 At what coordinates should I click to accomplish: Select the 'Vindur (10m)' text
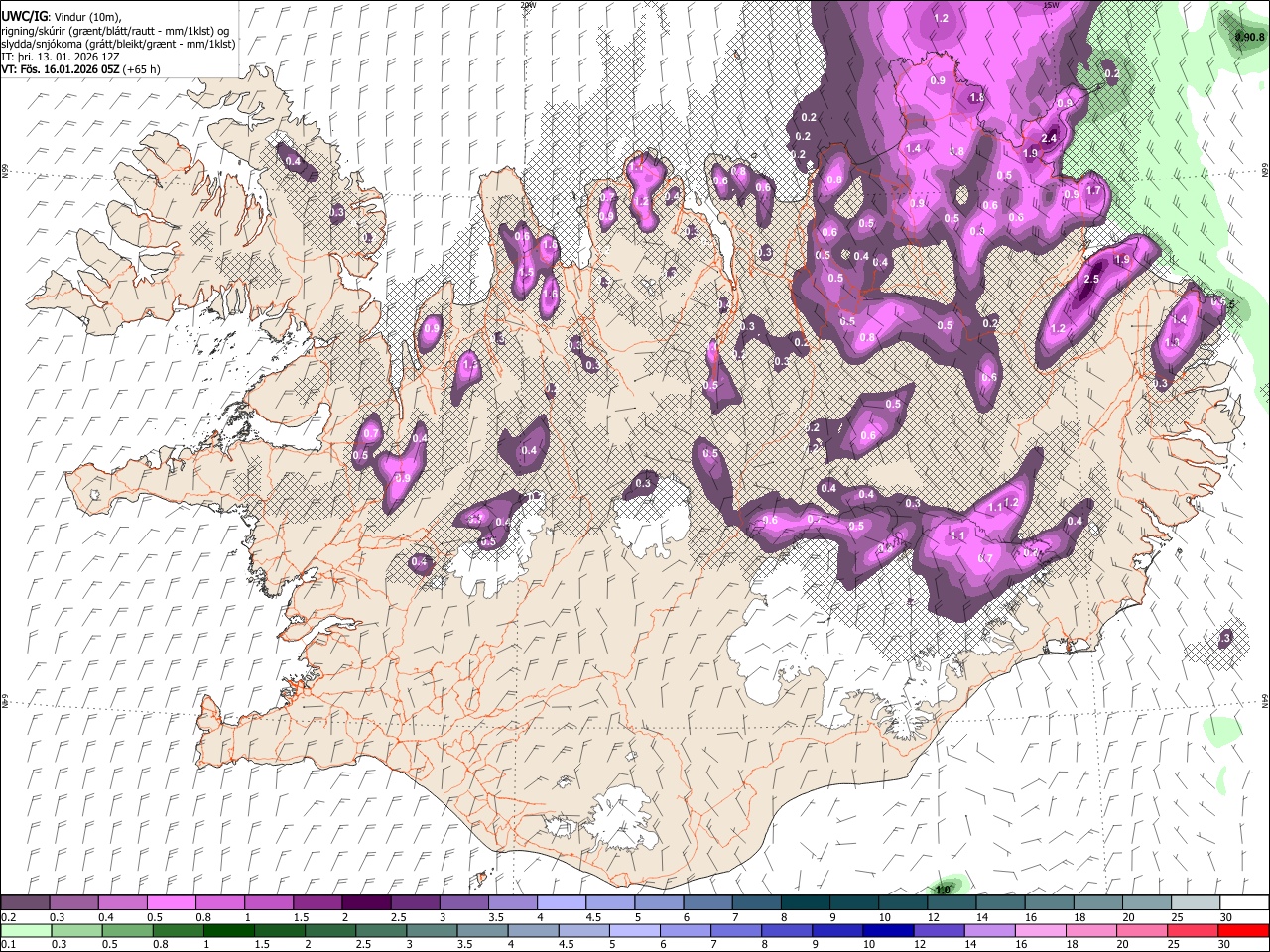coord(85,16)
